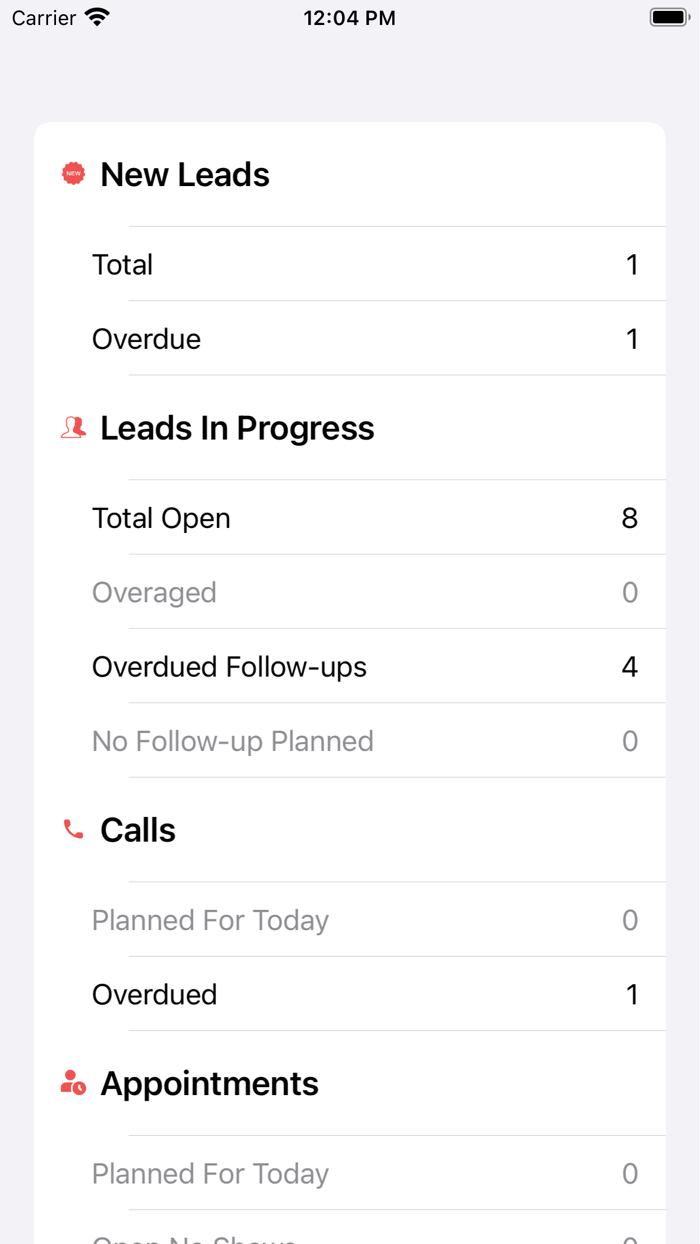This screenshot has width=700, height=1244.
Task: Open Total Open leads row
Action: 364,518
